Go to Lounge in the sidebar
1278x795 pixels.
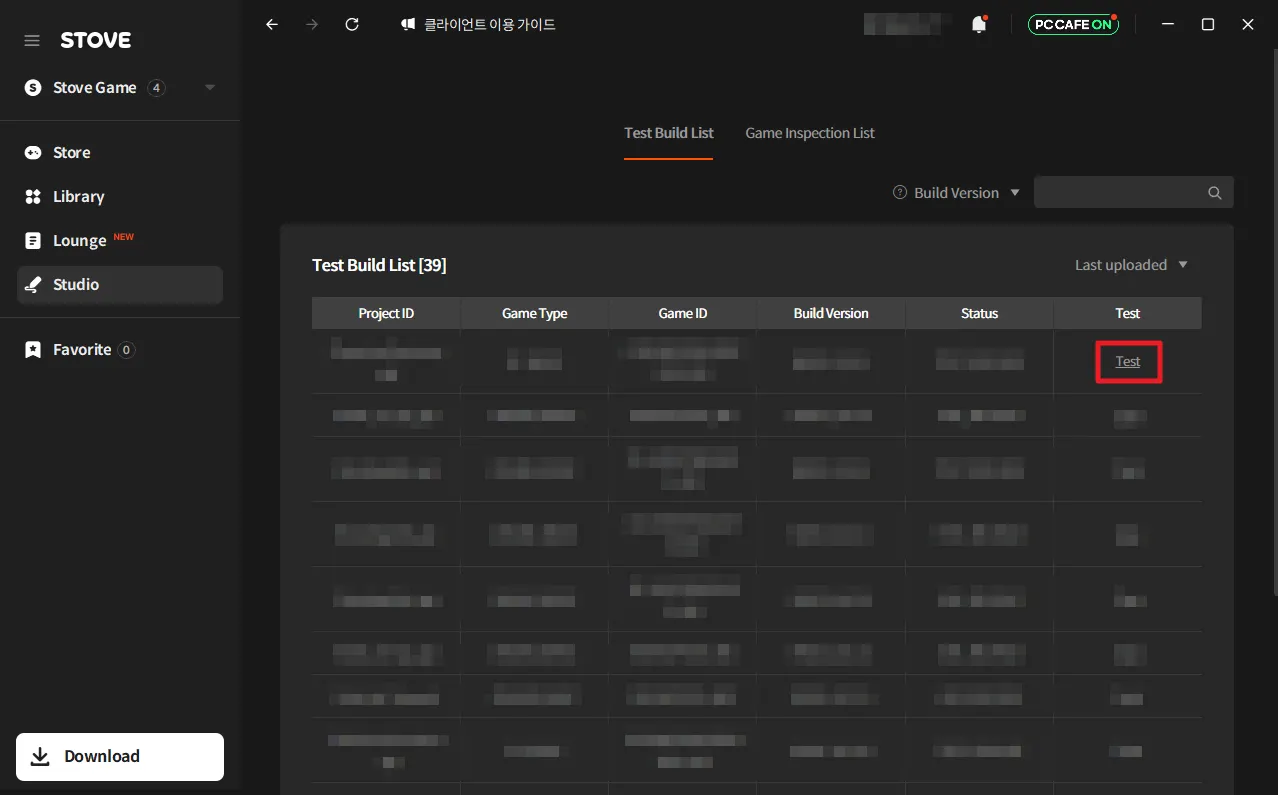pos(120,240)
